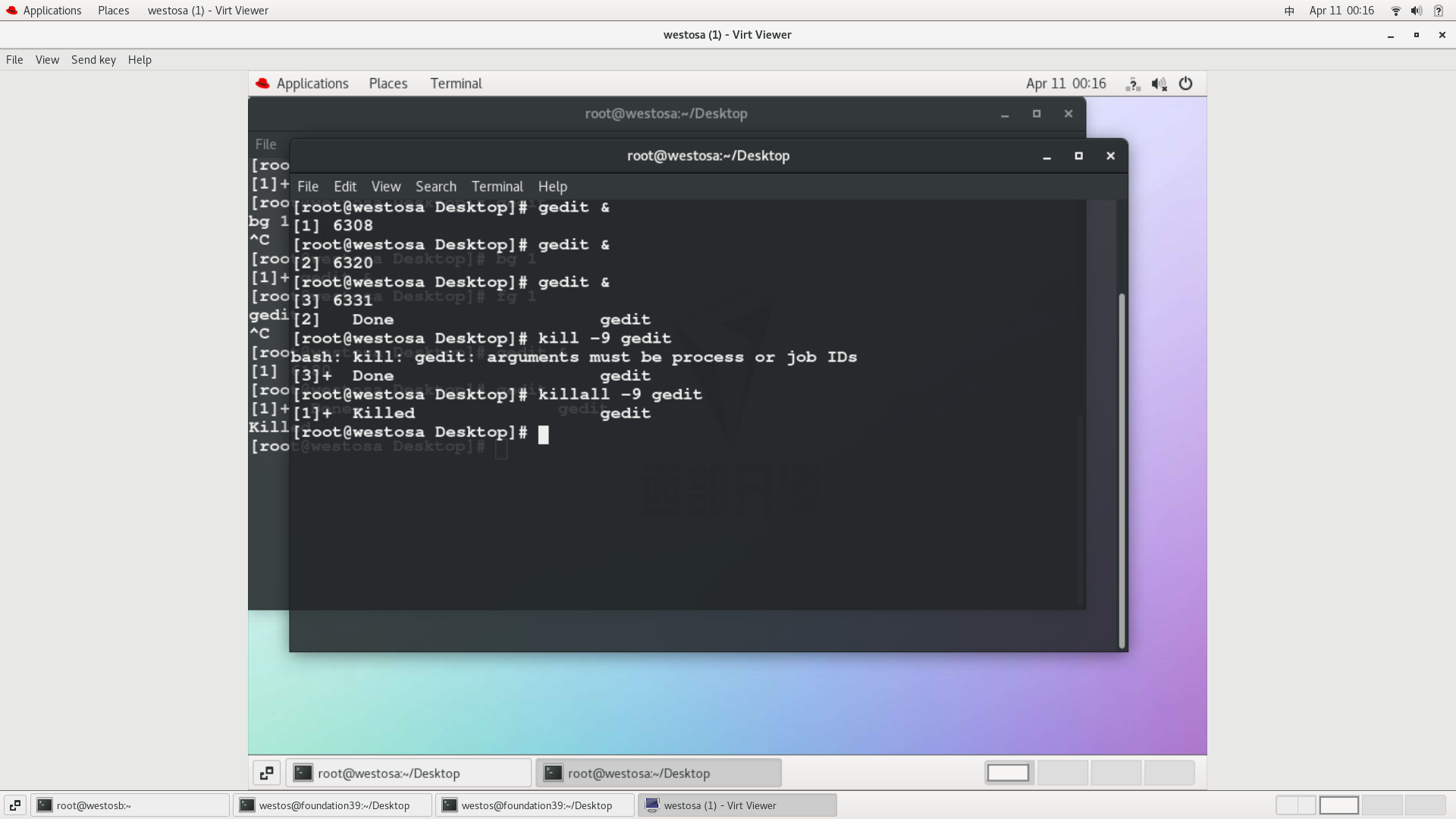Select the last host workspace
Image resolution: width=1456 pixels, height=819 pixels.
pyautogui.click(x=1425, y=805)
